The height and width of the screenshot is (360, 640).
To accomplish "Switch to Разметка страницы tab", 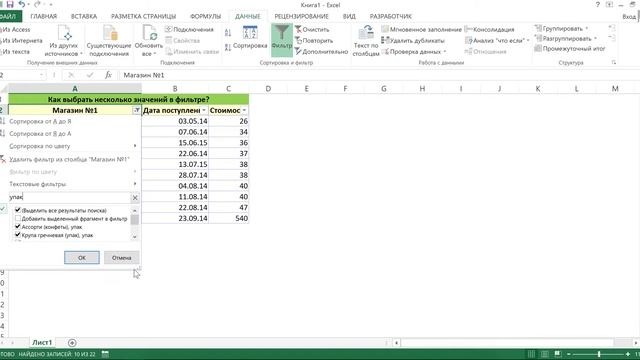I will point(143,16).
